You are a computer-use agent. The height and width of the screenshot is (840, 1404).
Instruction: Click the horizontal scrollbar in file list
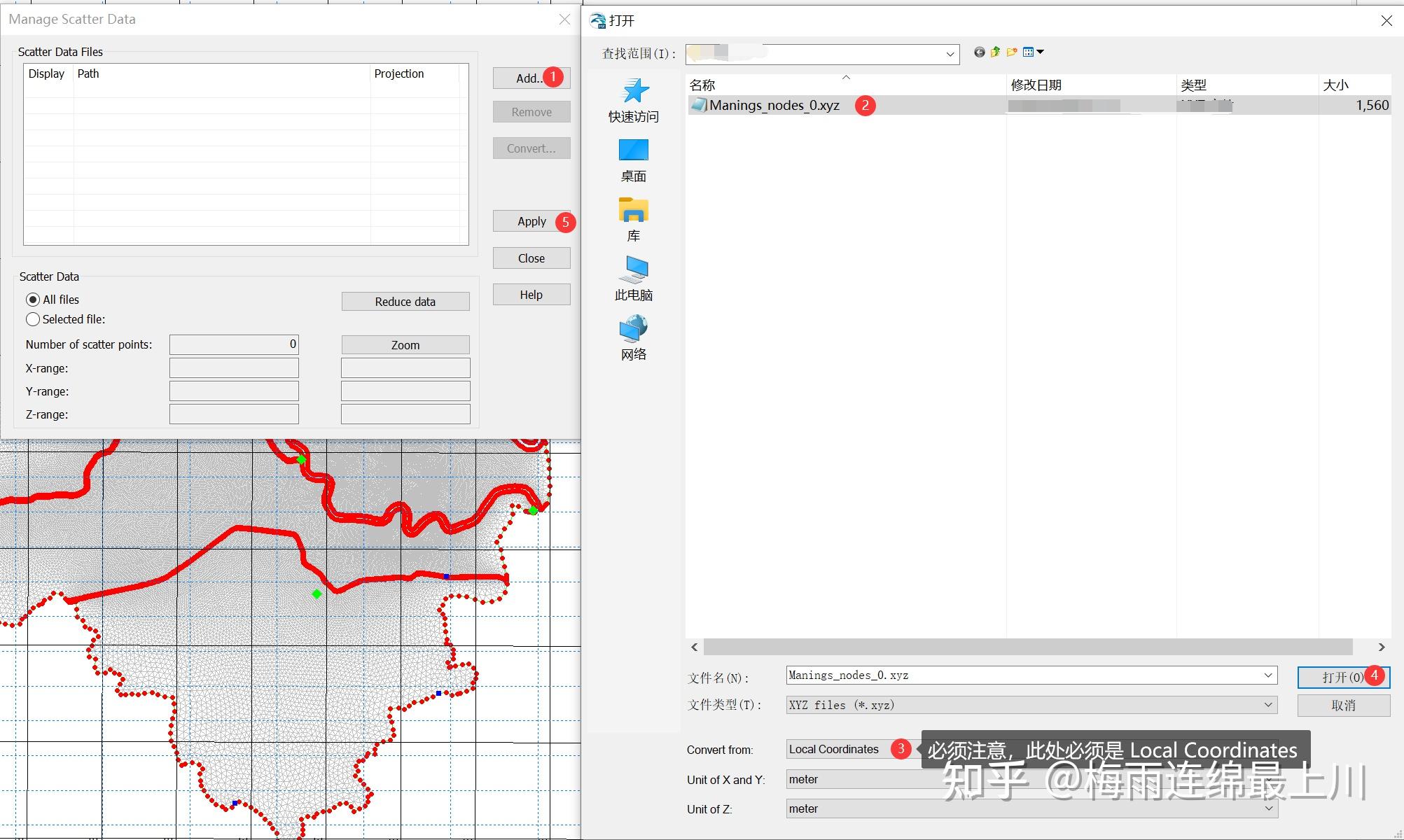[x=1027, y=647]
